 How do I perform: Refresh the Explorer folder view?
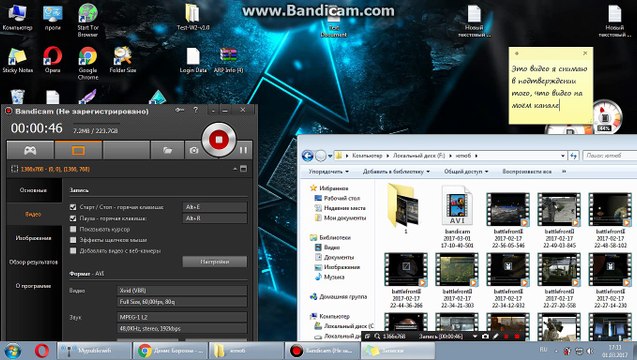point(574,156)
